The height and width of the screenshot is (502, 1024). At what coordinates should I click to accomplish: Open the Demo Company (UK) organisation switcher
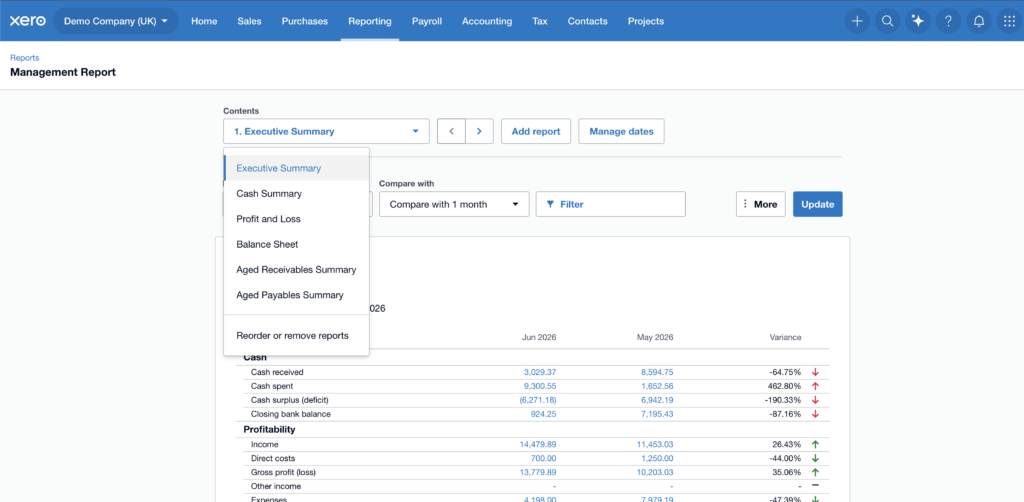tap(116, 21)
